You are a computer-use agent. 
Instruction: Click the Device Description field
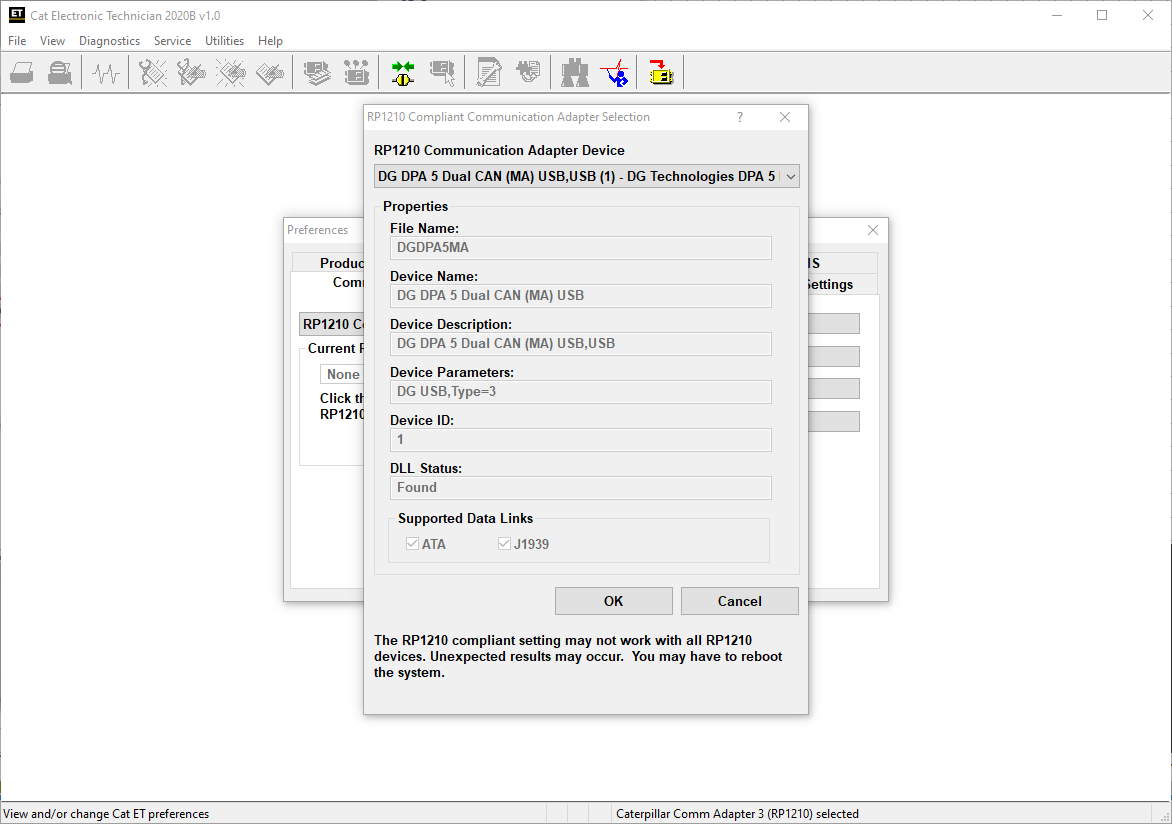click(x=581, y=343)
